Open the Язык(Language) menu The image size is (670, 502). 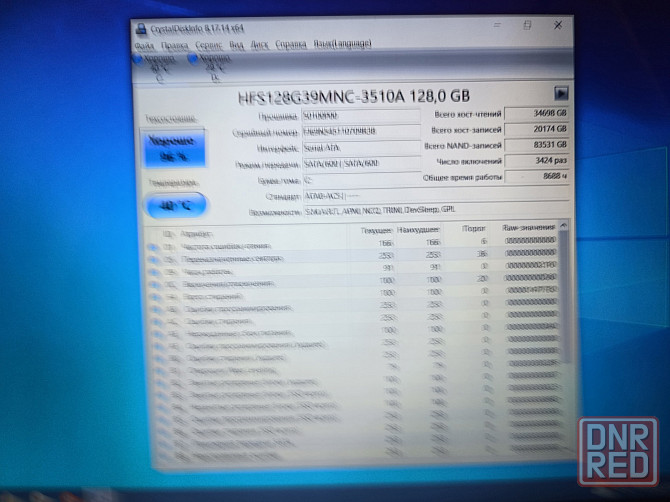342,43
